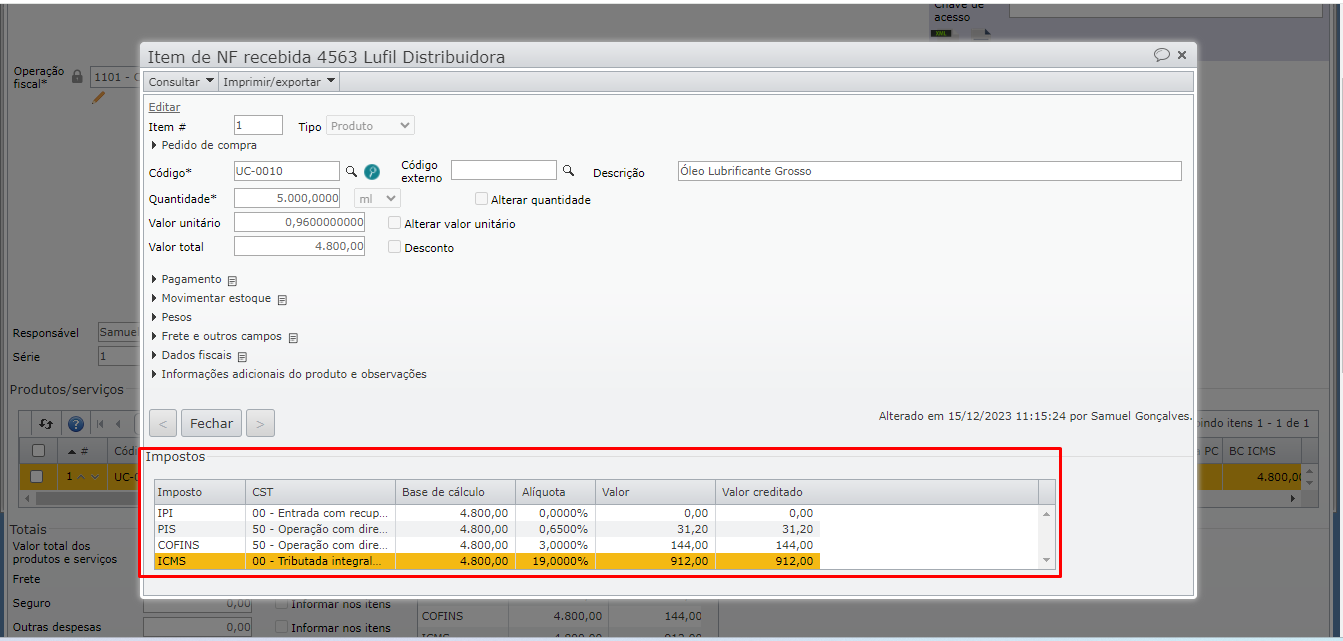Go to previous item with < button
Screen dimensions: 1343x641
pos(163,424)
